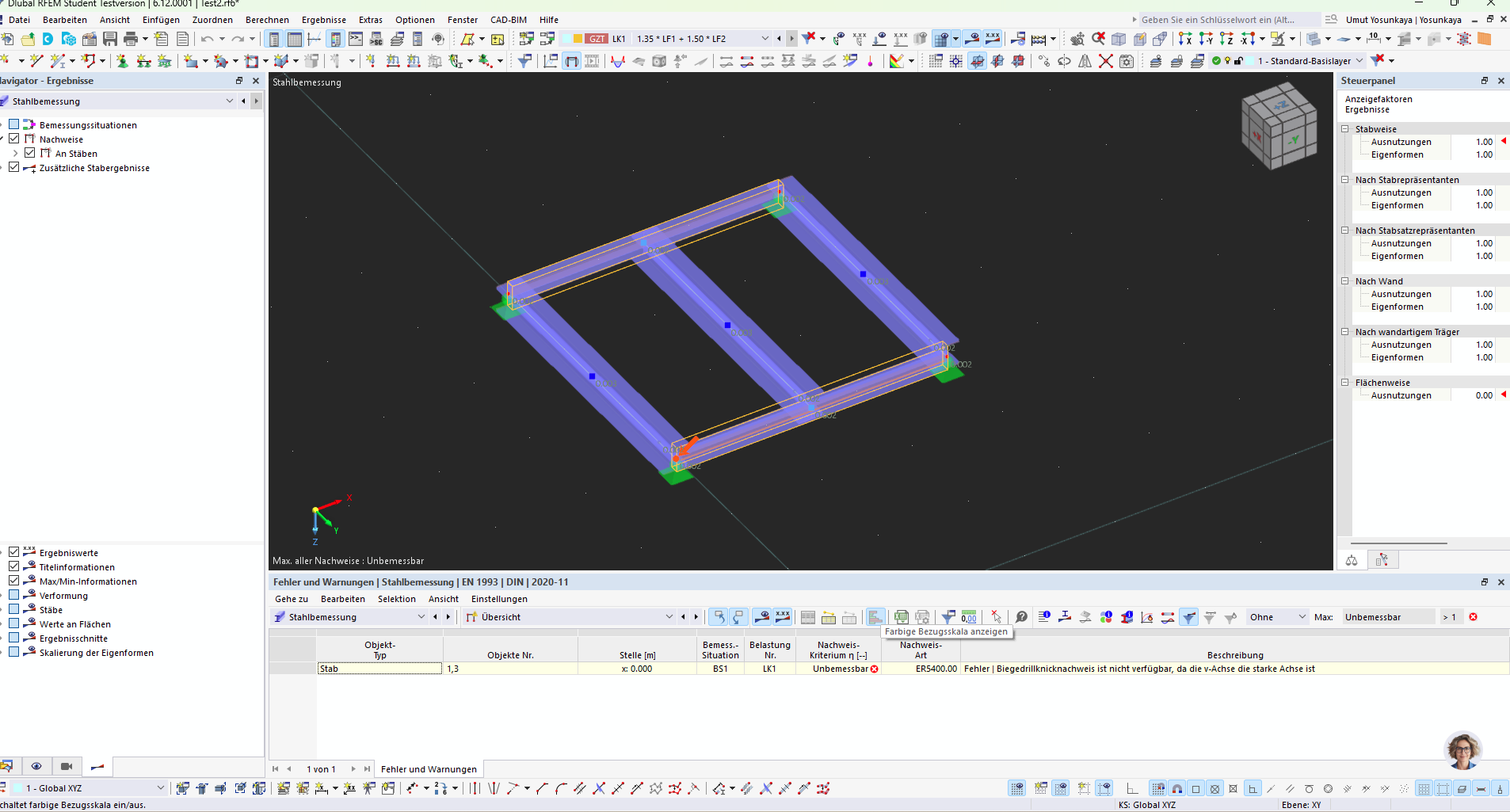Viewport: 1510px width, 812px height.
Task: Toggle the Verformung checkbox
Action: coord(13,595)
